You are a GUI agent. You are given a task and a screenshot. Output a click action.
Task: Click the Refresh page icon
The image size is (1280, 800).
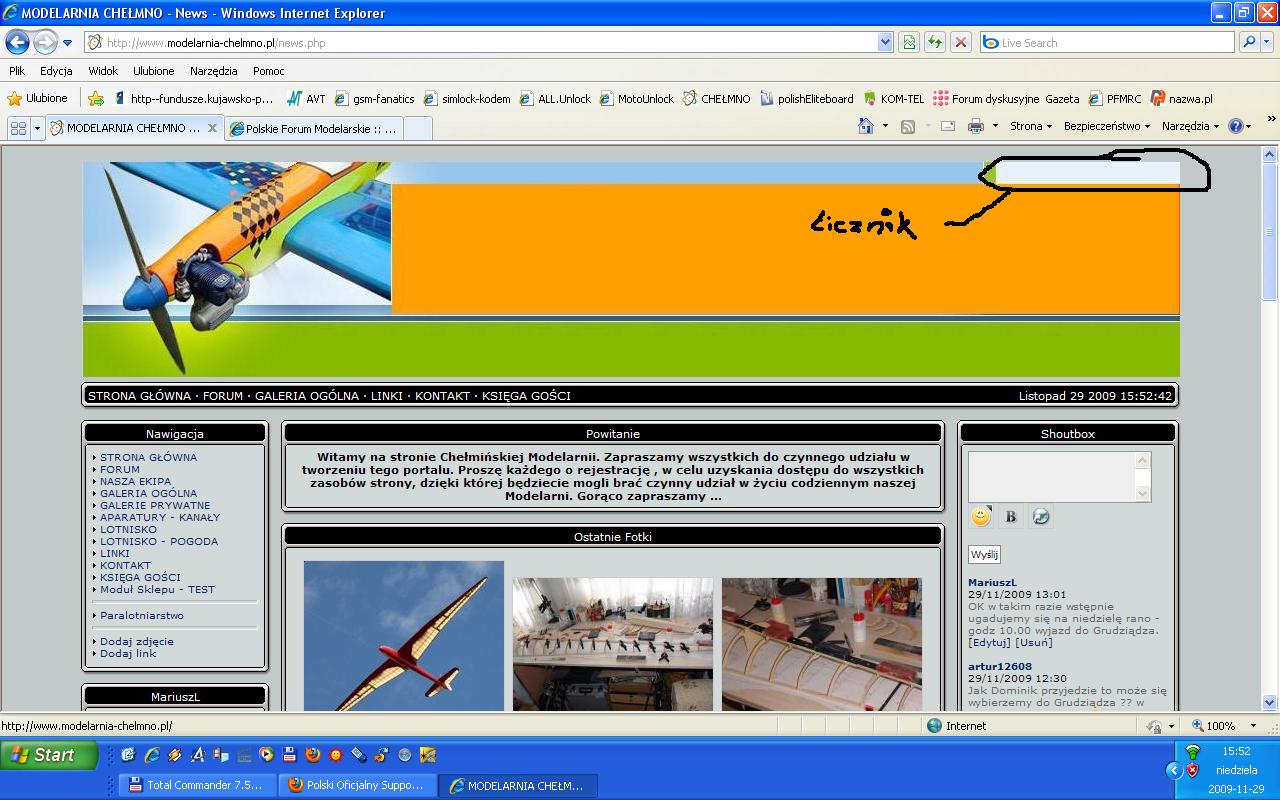(x=935, y=42)
